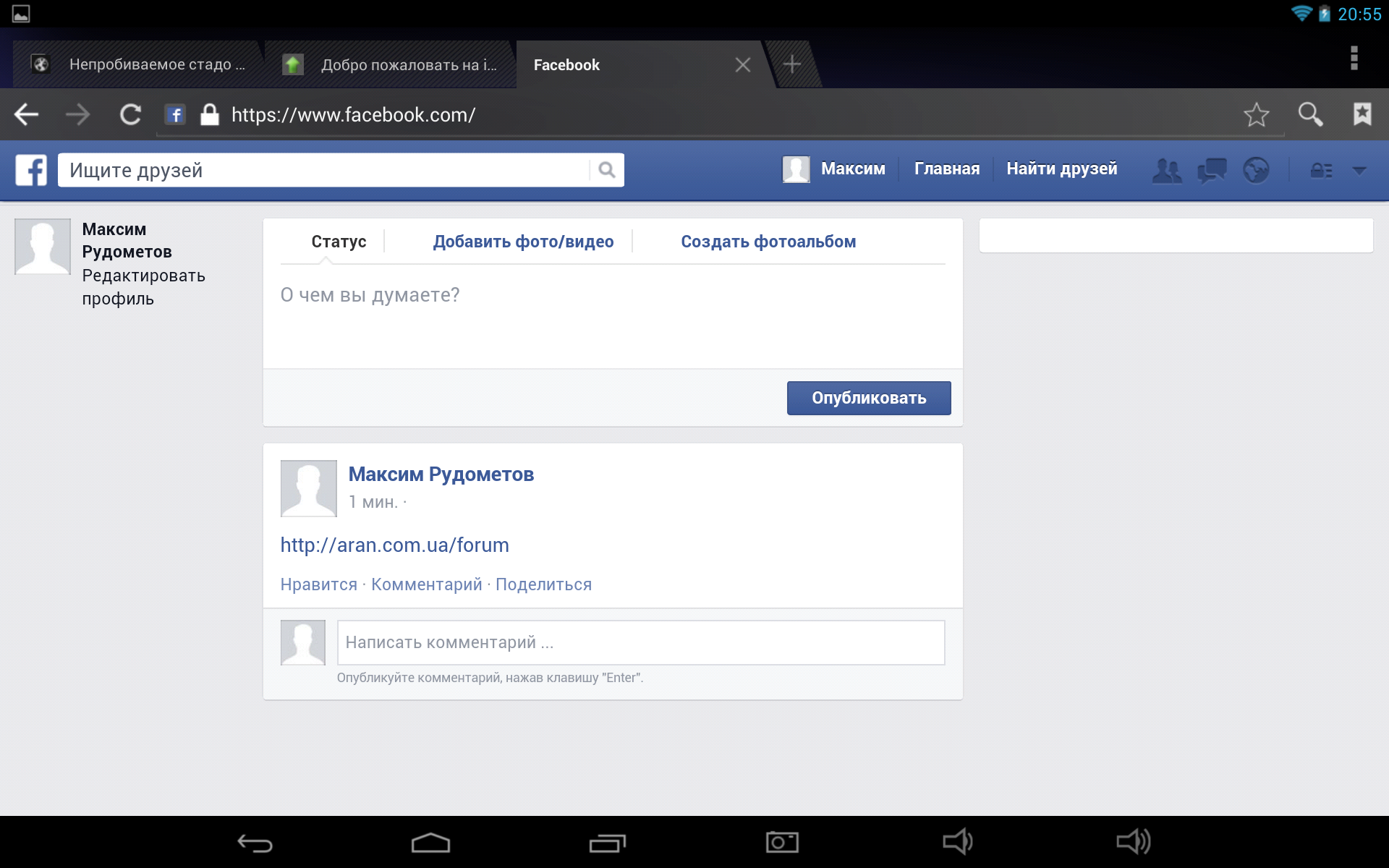The height and width of the screenshot is (868, 1389).
Task: Click the small avatar next to 'Максим' in header
Action: [x=796, y=169]
